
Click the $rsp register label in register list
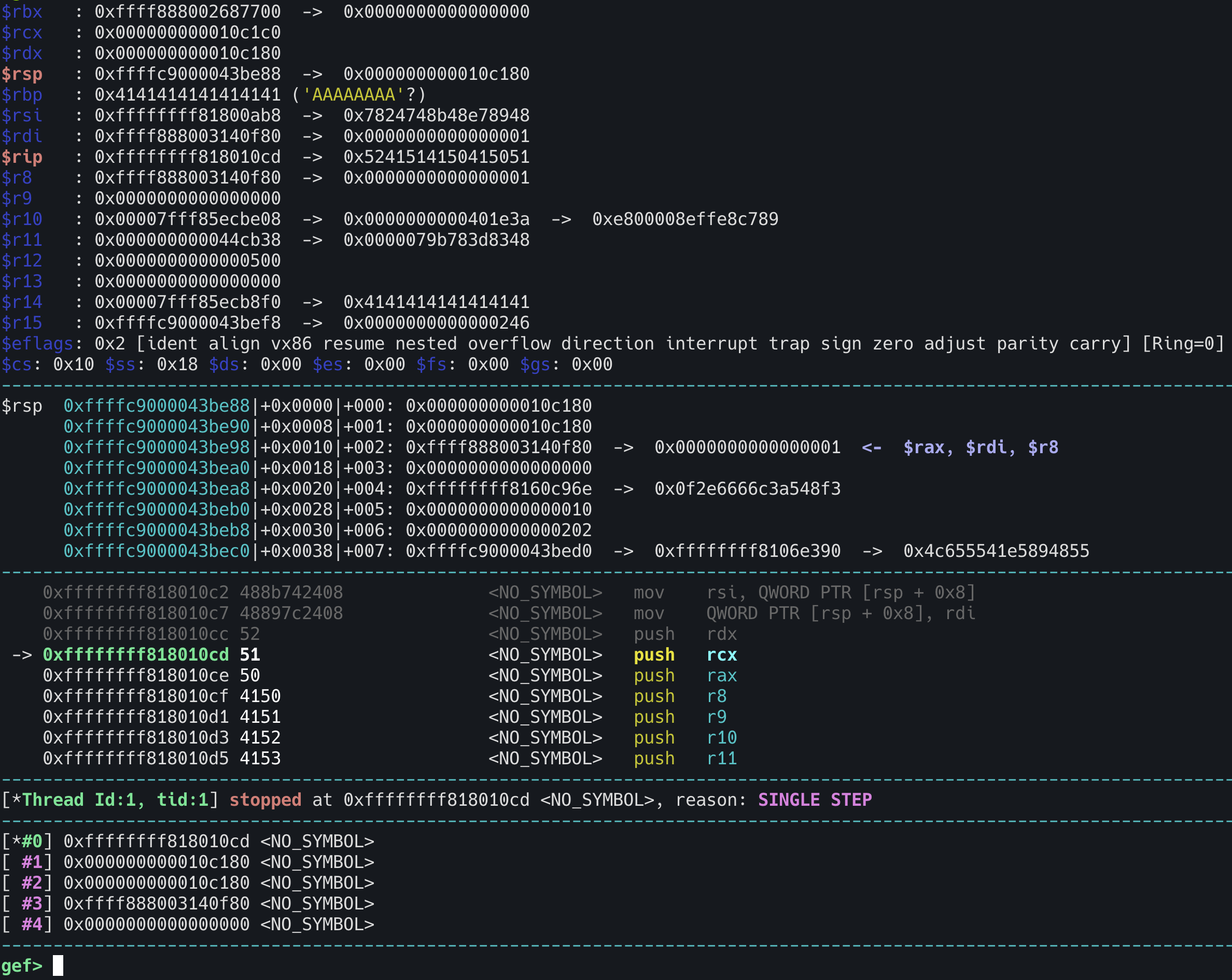click(22, 74)
